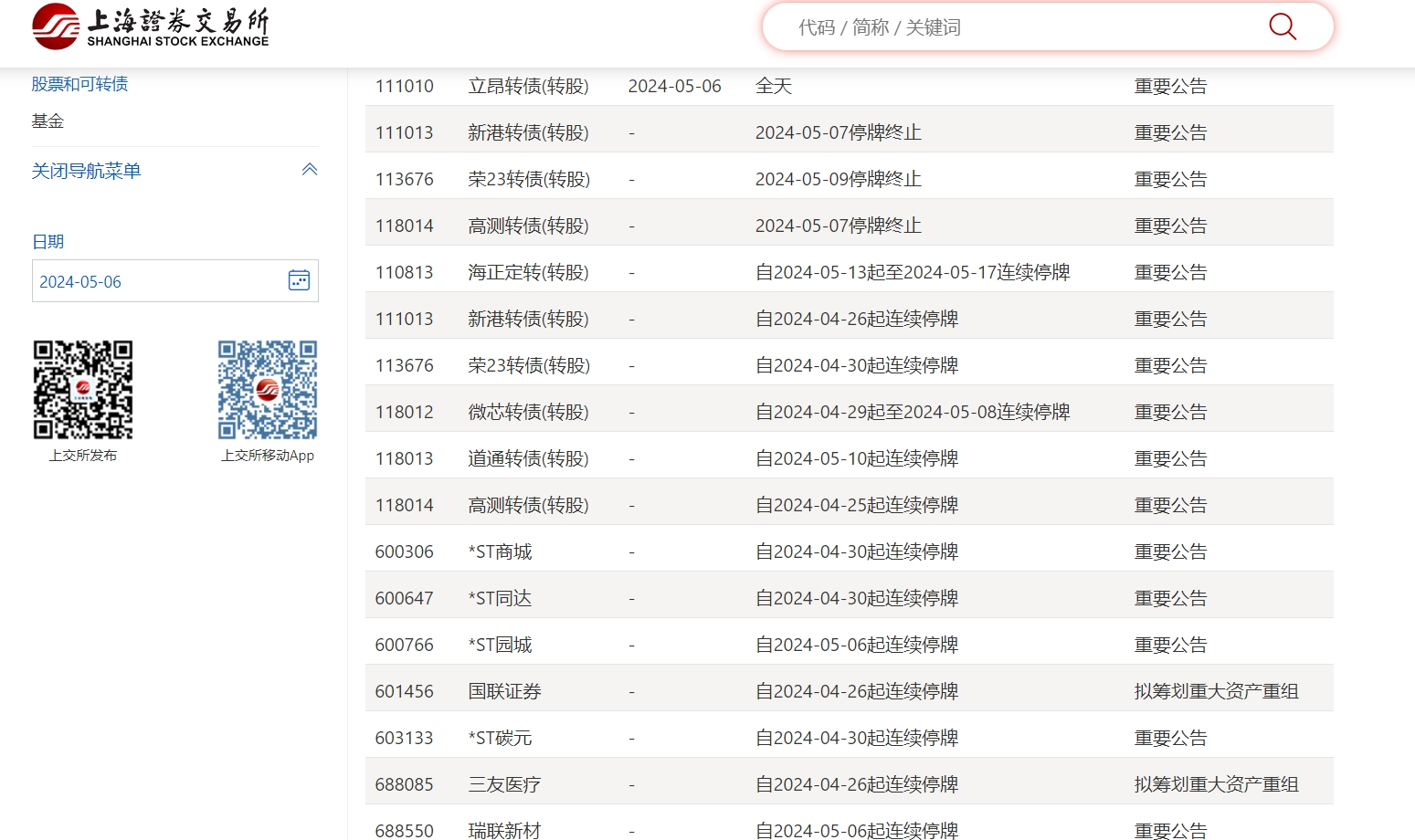Click the date field showing 2024-05-06

point(155,281)
